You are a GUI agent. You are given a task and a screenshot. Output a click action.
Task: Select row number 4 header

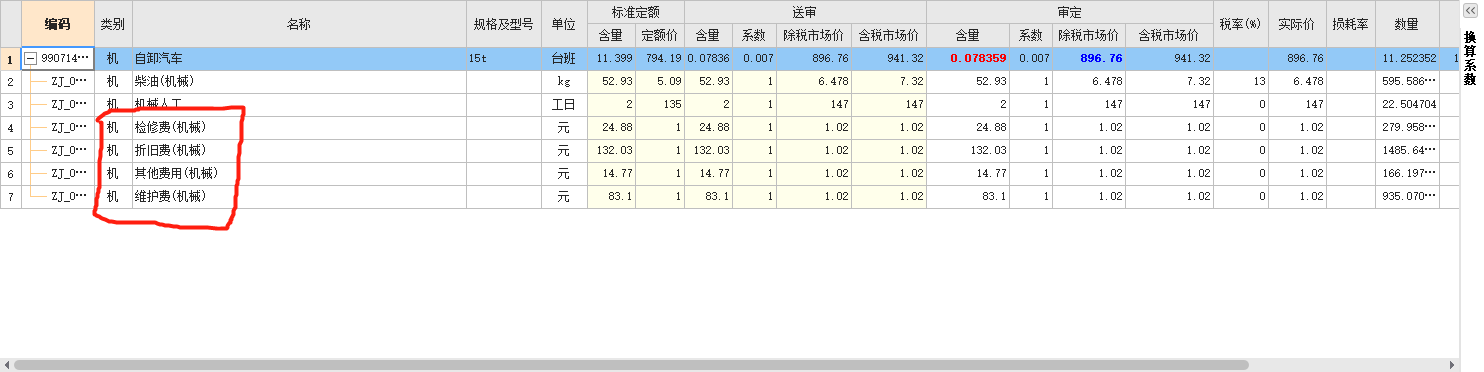(11, 127)
